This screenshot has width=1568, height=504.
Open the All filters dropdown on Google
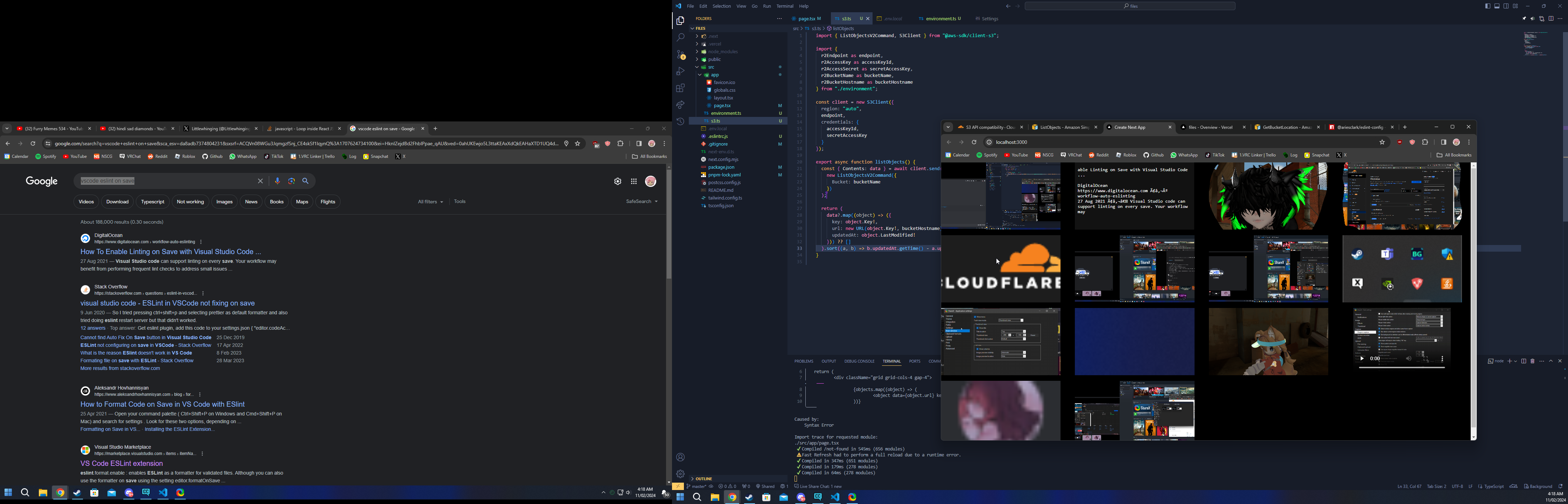[430, 202]
